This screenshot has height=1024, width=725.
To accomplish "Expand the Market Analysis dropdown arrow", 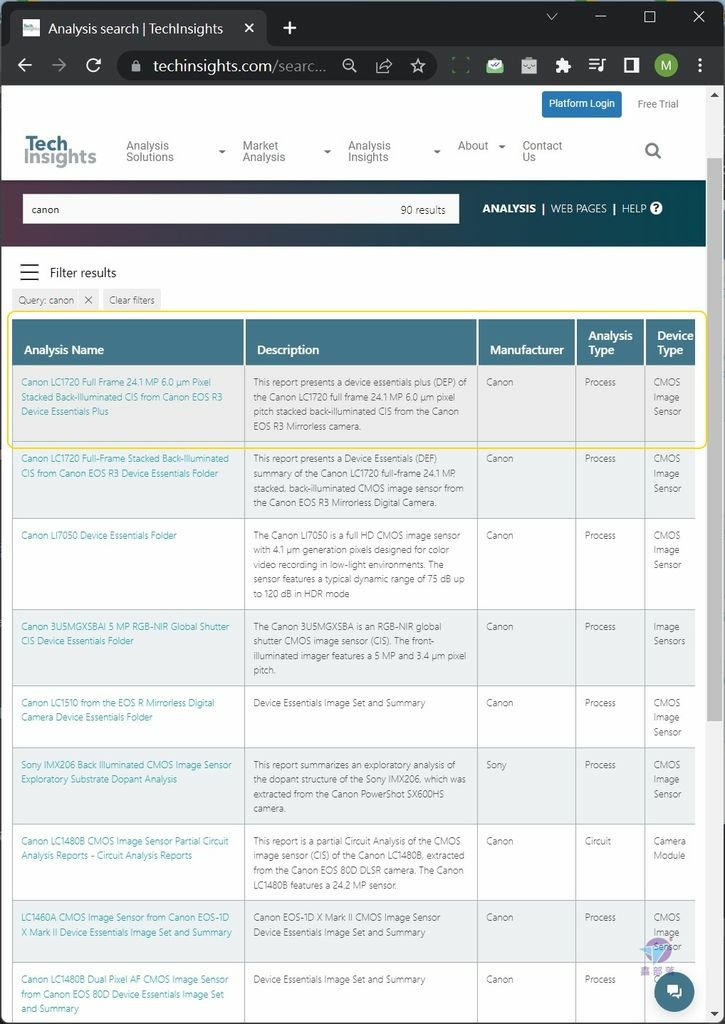I will (x=328, y=152).
